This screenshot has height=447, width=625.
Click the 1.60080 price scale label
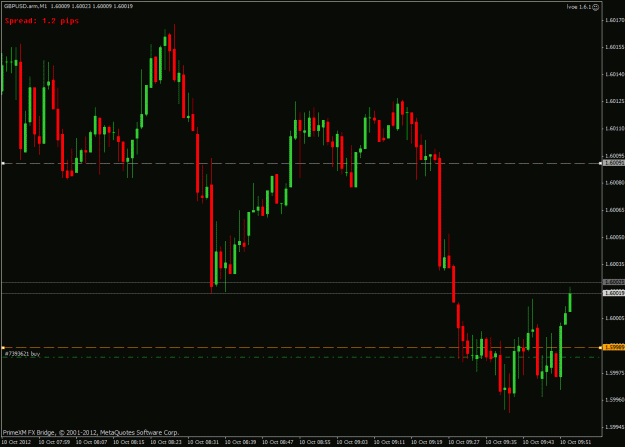coord(614,183)
